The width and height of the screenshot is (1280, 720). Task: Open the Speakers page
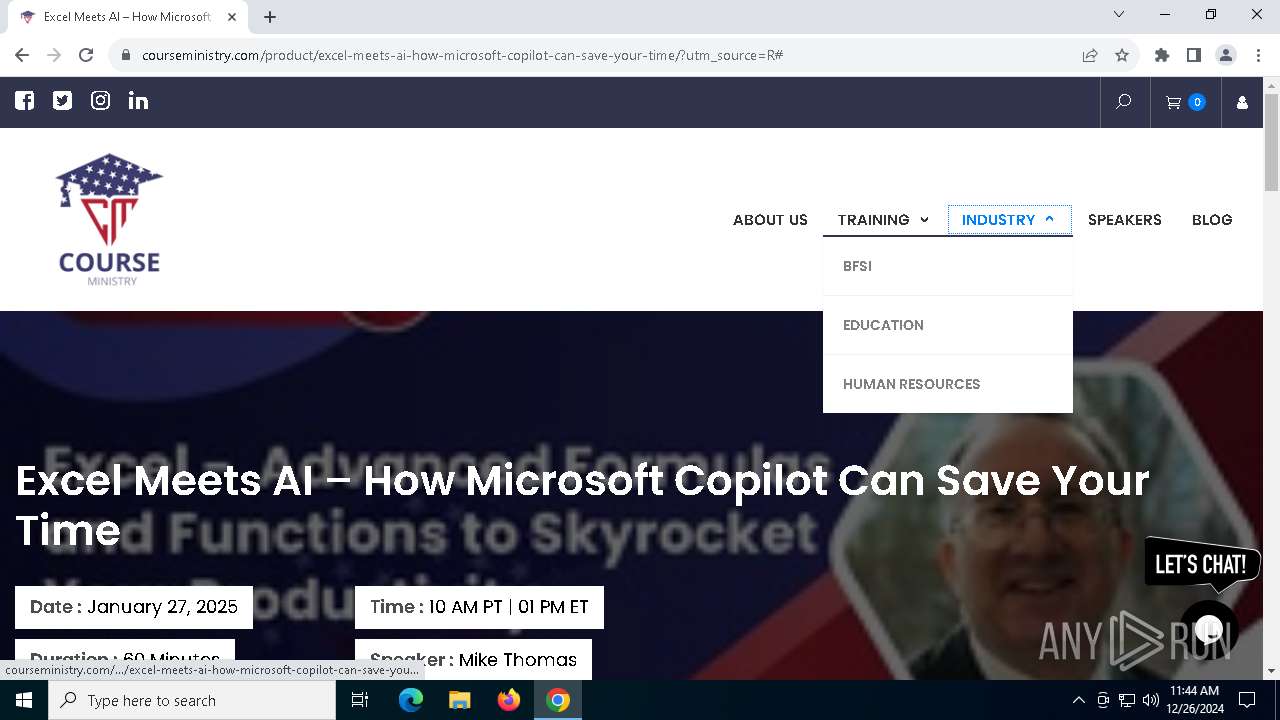[x=1124, y=220]
